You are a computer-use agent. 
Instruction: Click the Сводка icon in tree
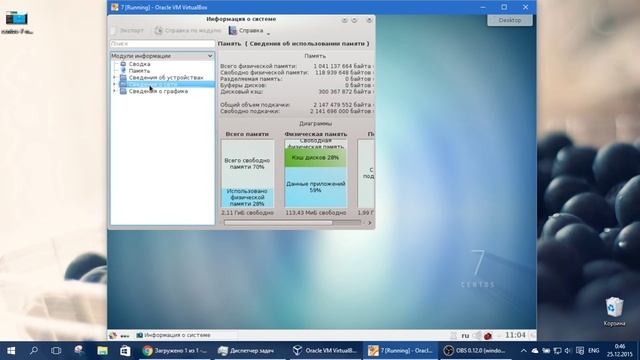(123, 64)
